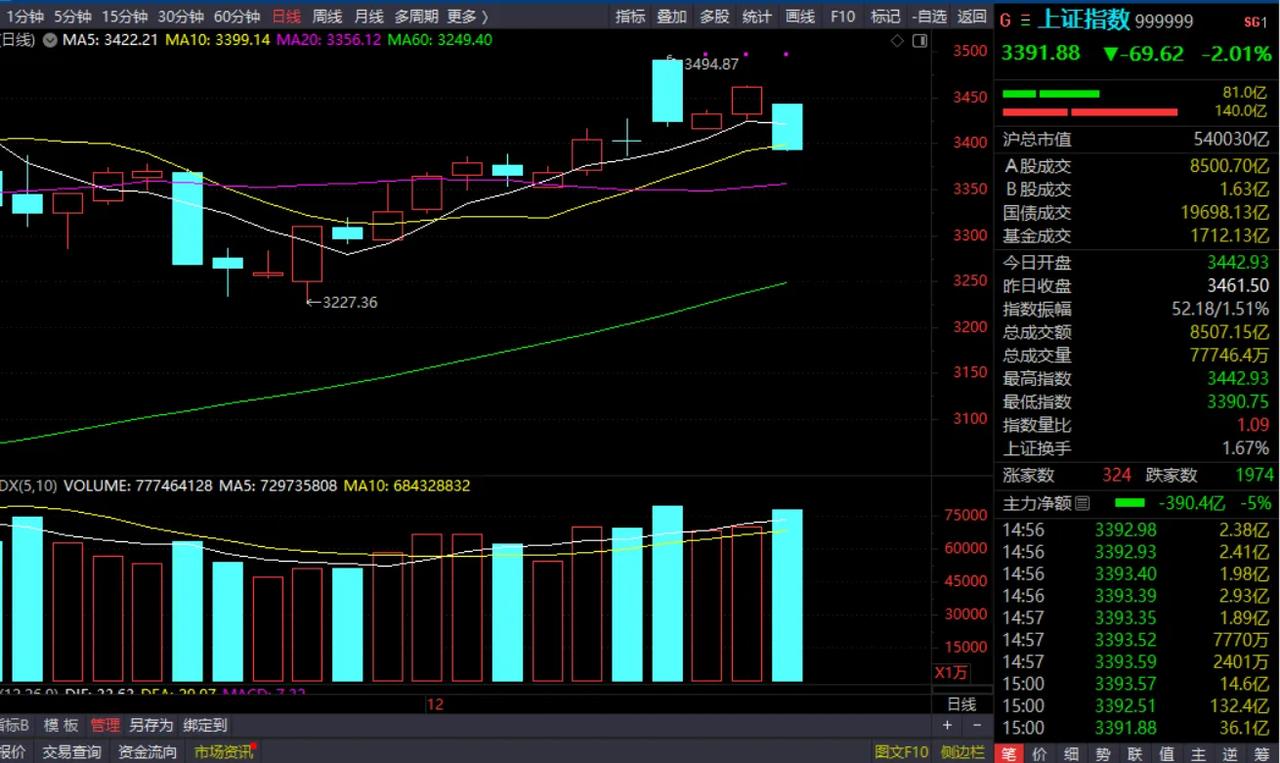Switch to 周线 weekly chart
Viewport: 1280px width, 763px height.
point(327,16)
